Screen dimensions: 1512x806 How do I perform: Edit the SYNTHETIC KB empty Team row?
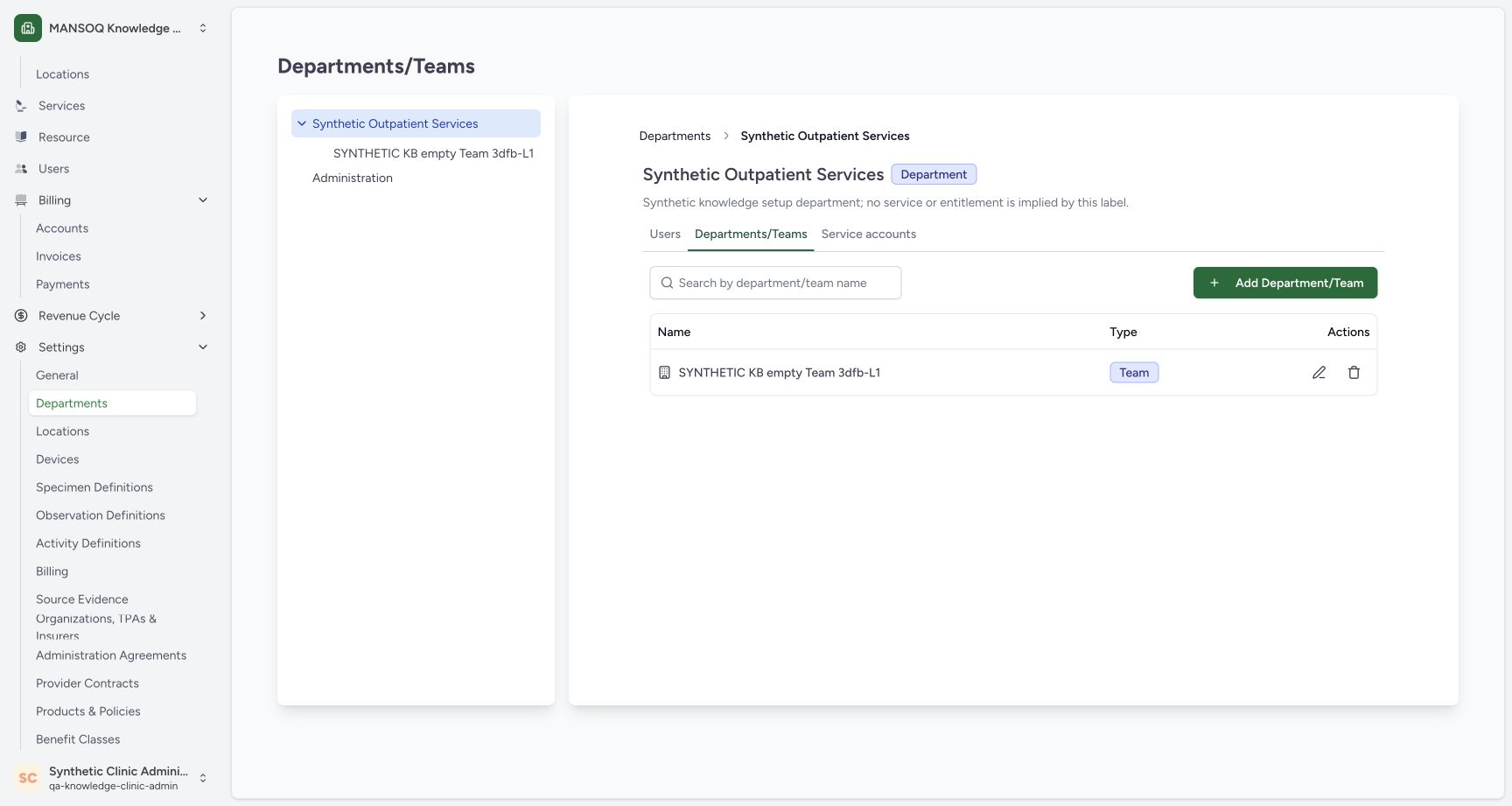[1319, 373]
